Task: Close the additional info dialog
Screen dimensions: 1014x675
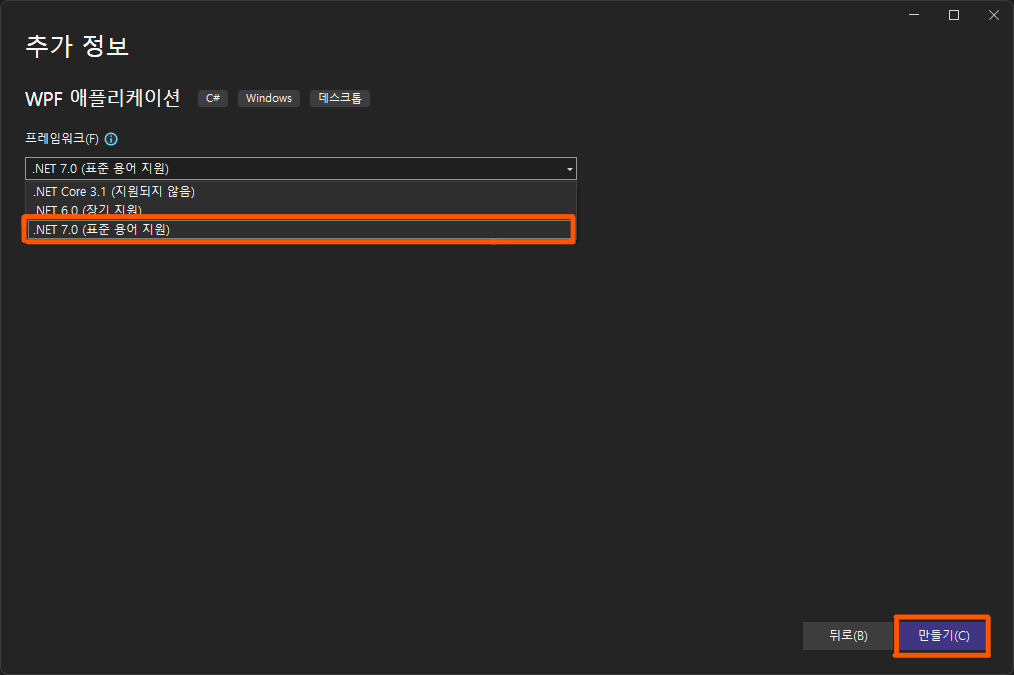Action: click(x=994, y=15)
